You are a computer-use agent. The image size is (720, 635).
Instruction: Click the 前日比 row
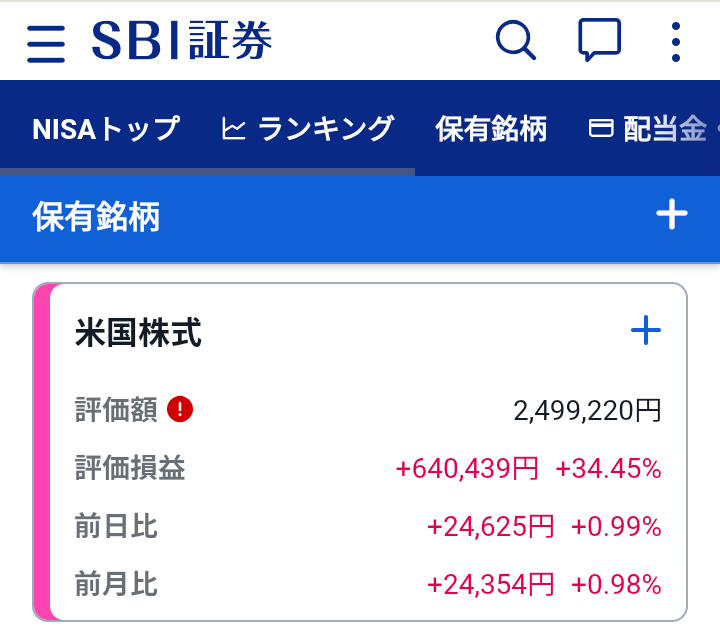368,526
